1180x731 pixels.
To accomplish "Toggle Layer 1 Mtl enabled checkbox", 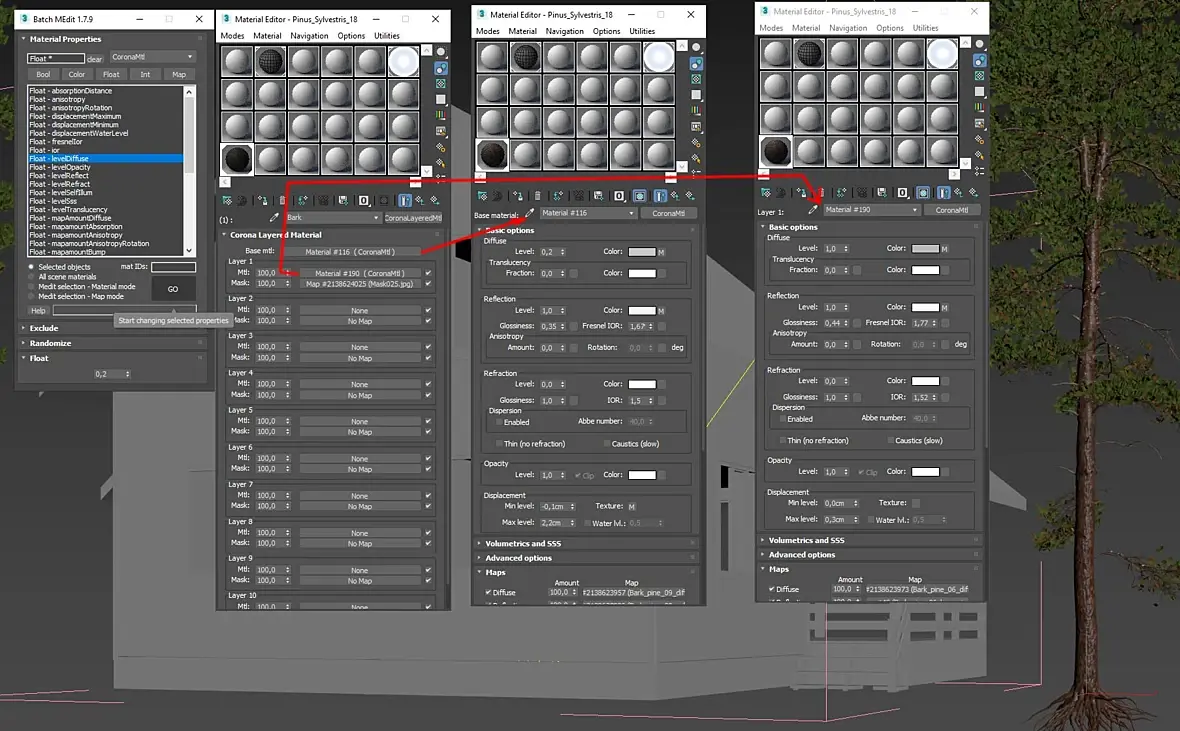I will point(428,273).
